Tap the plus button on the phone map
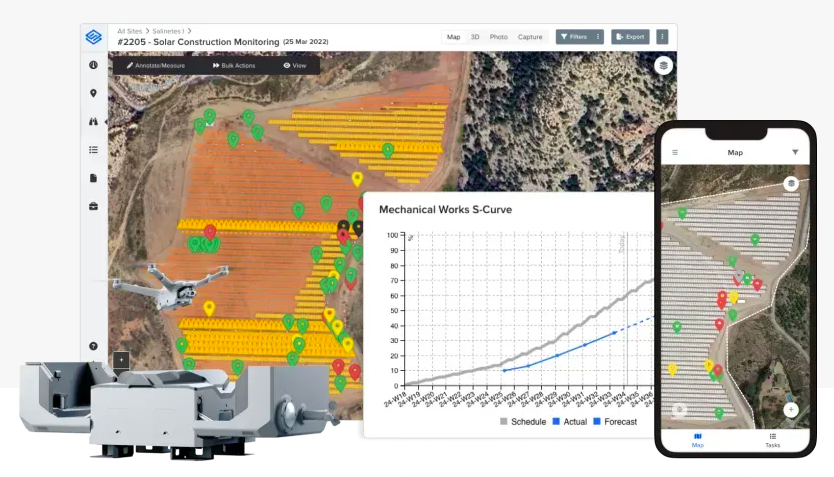This screenshot has height=477, width=834. [x=791, y=409]
